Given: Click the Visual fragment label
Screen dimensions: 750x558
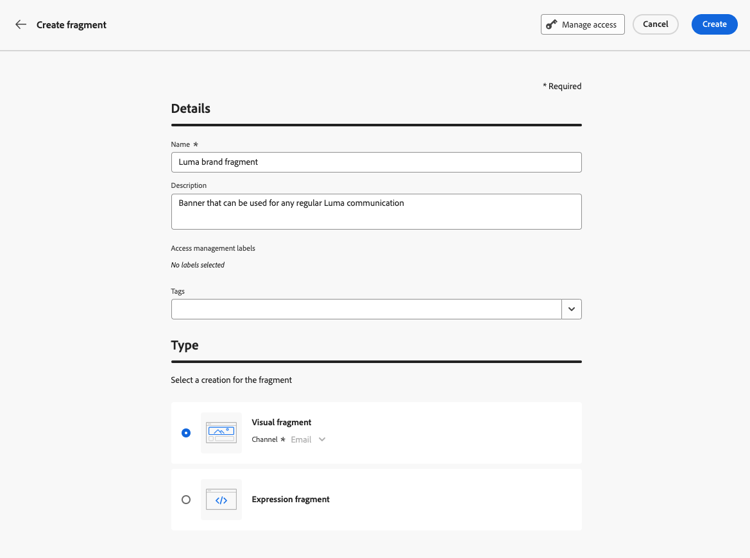Looking at the screenshot, I should (281, 422).
